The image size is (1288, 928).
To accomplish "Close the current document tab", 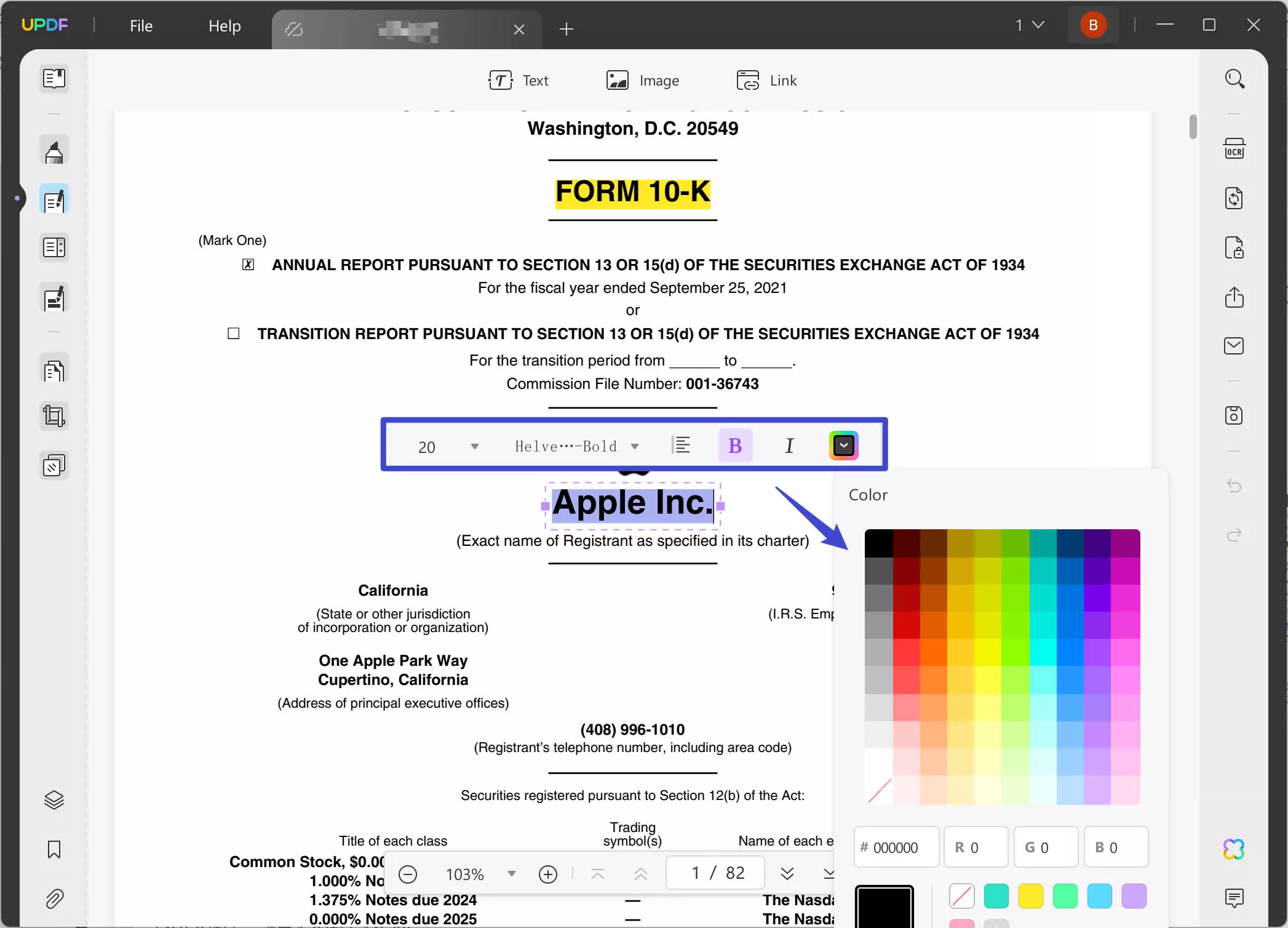I will [519, 30].
